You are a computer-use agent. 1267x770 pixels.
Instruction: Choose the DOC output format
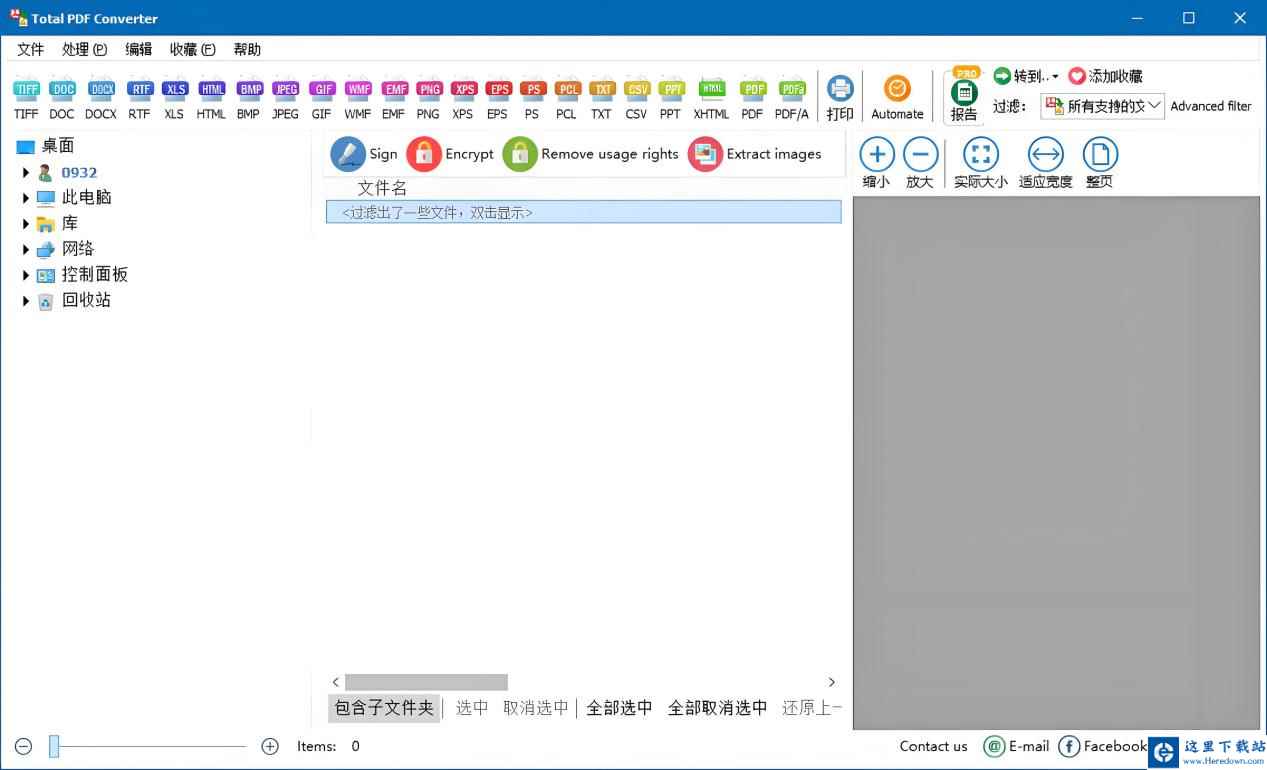pyautogui.click(x=62, y=98)
